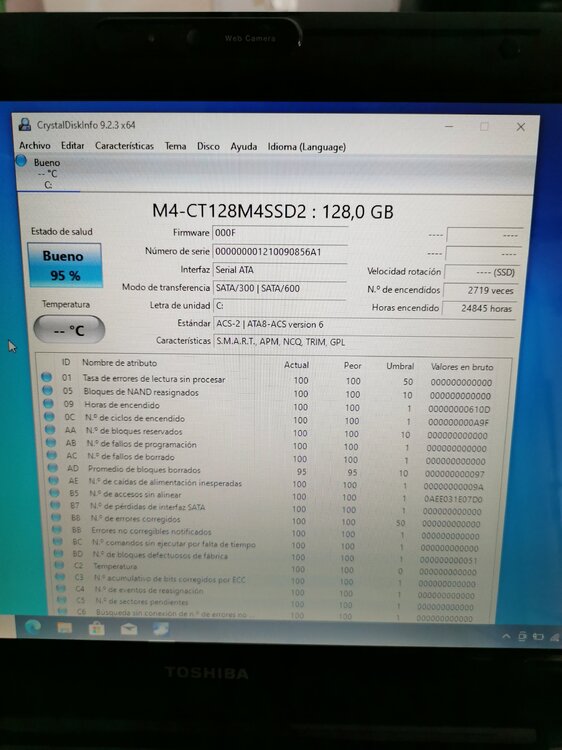Image resolution: width=562 pixels, height=750 pixels.
Task: Open the Tema menu
Action: point(176,146)
